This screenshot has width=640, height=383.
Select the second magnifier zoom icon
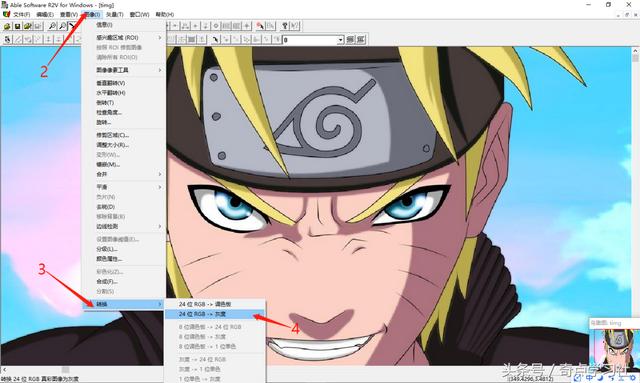click(63, 26)
